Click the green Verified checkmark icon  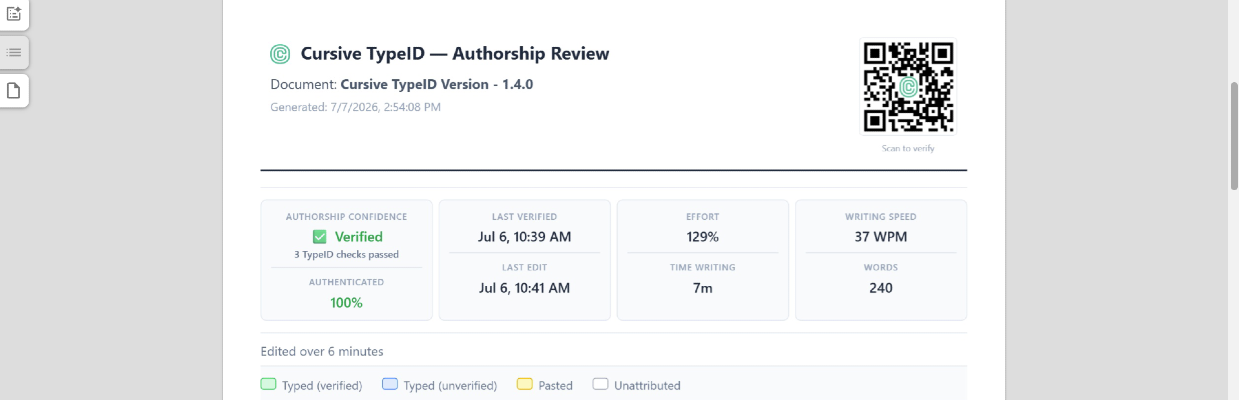319,237
